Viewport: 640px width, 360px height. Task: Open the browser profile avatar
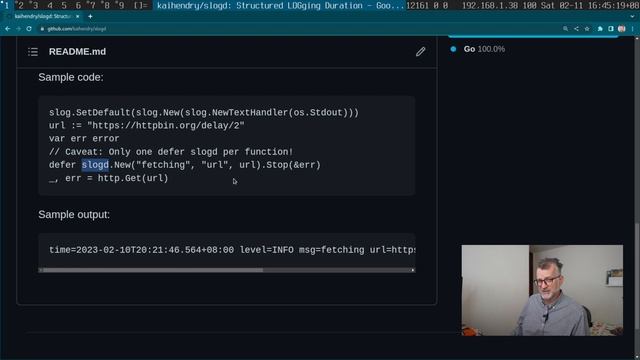(621, 29)
